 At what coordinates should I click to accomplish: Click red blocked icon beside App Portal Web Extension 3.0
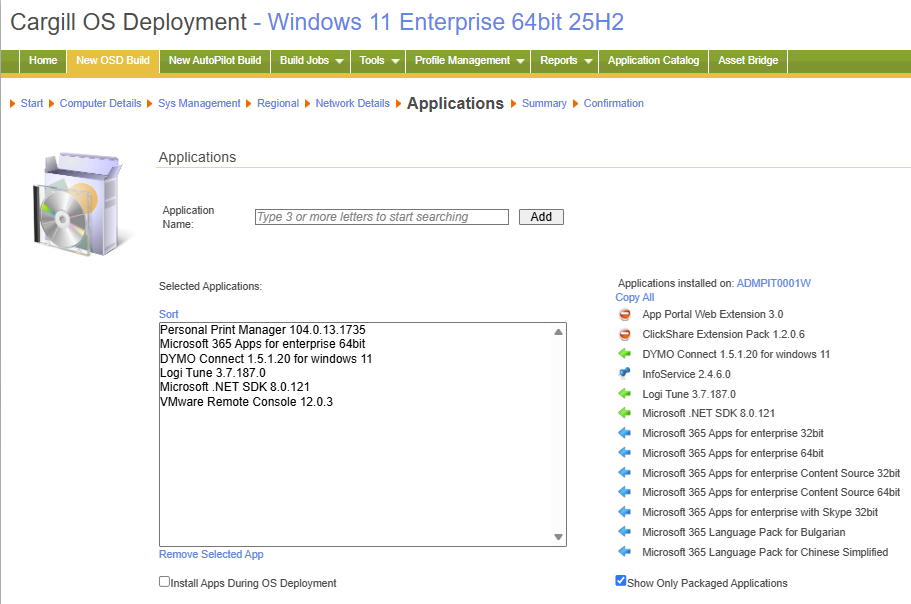(625, 314)
